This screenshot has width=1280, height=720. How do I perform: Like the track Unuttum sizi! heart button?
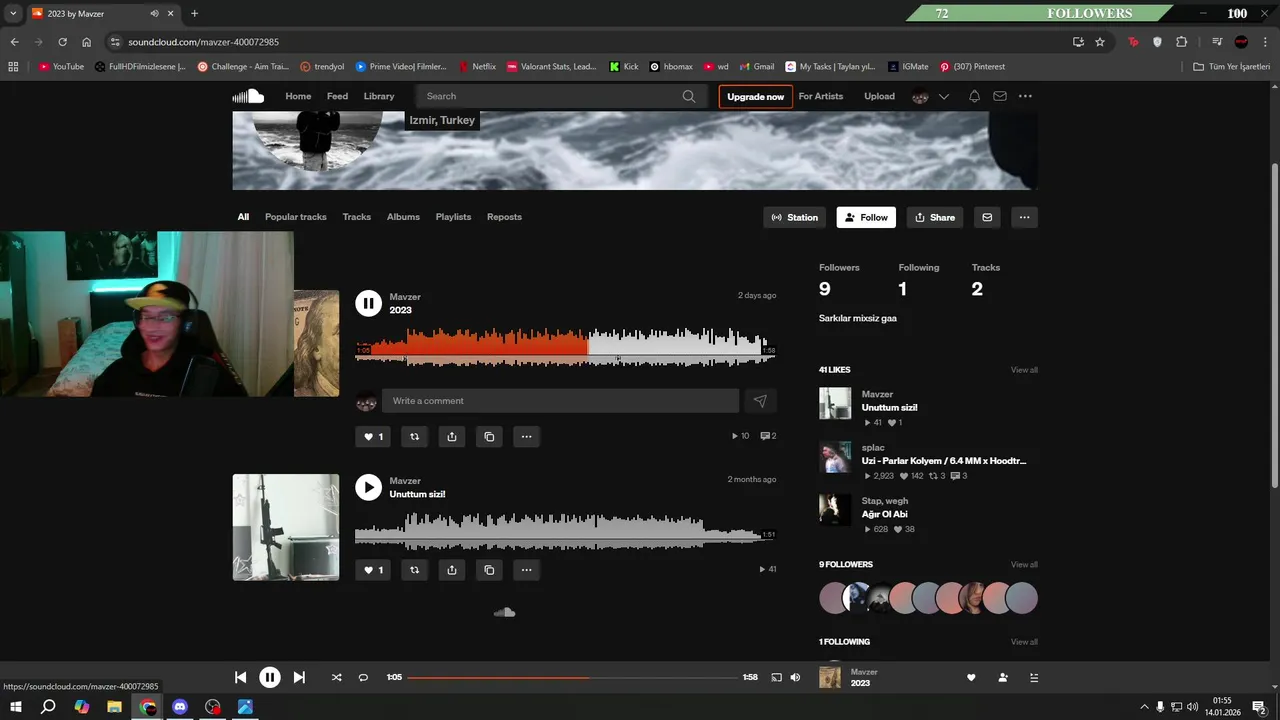click(x=373, y=570)
